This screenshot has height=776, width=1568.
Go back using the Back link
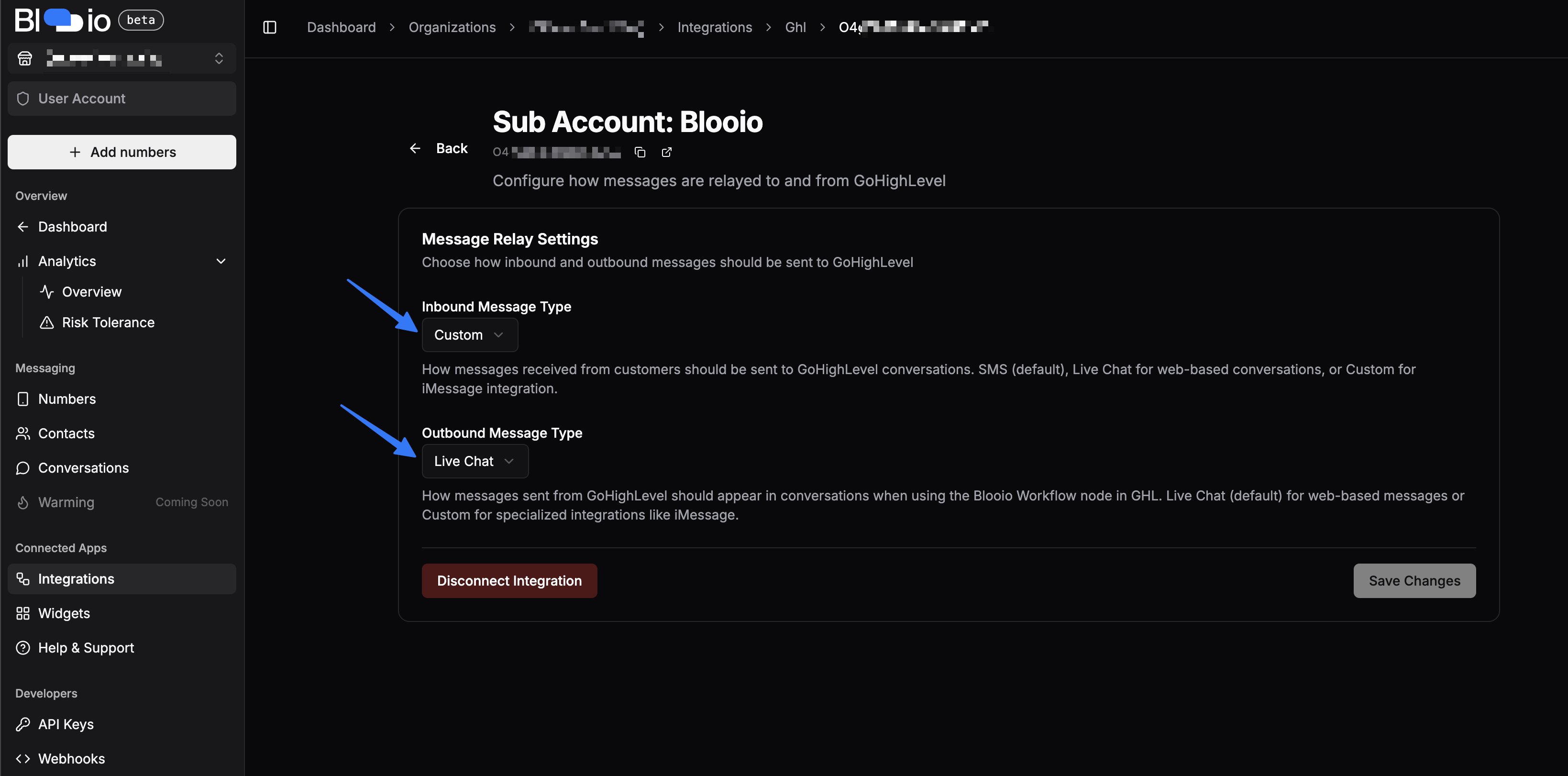click(x=438, y=148)
